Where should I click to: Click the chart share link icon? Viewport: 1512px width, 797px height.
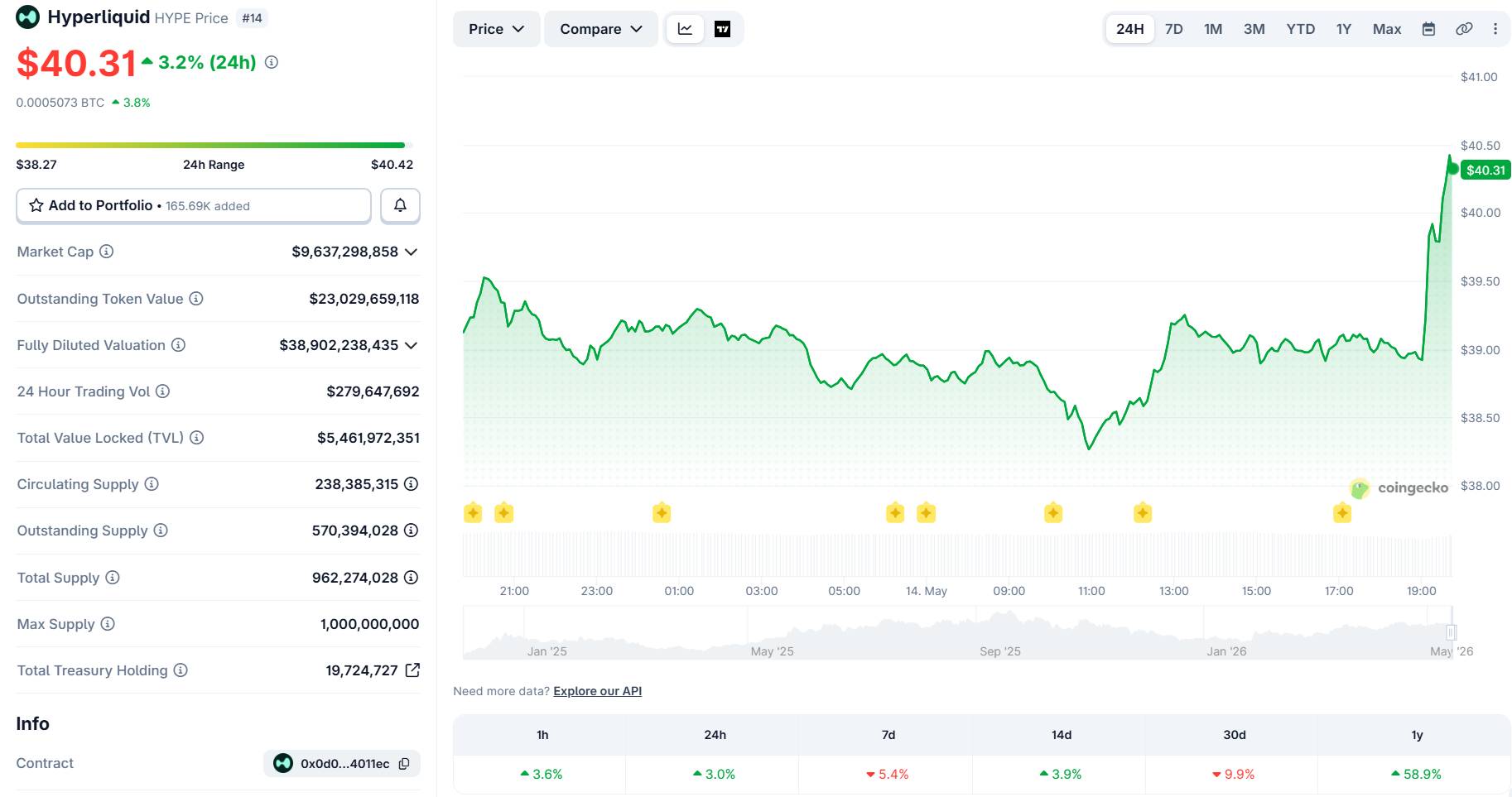[x=1464, y=29]
